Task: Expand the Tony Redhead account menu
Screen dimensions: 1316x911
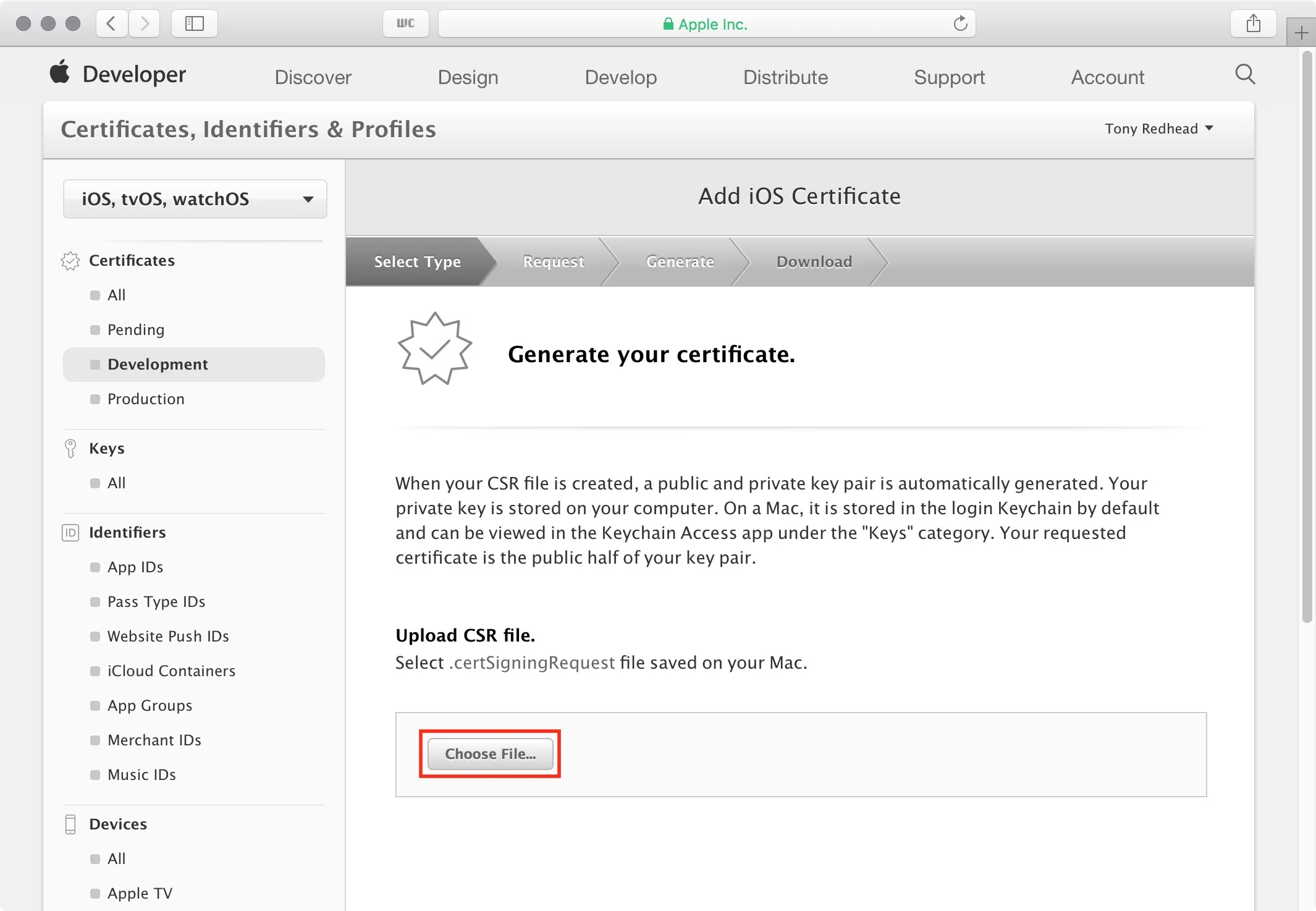Action: [x=1159, y=129]
